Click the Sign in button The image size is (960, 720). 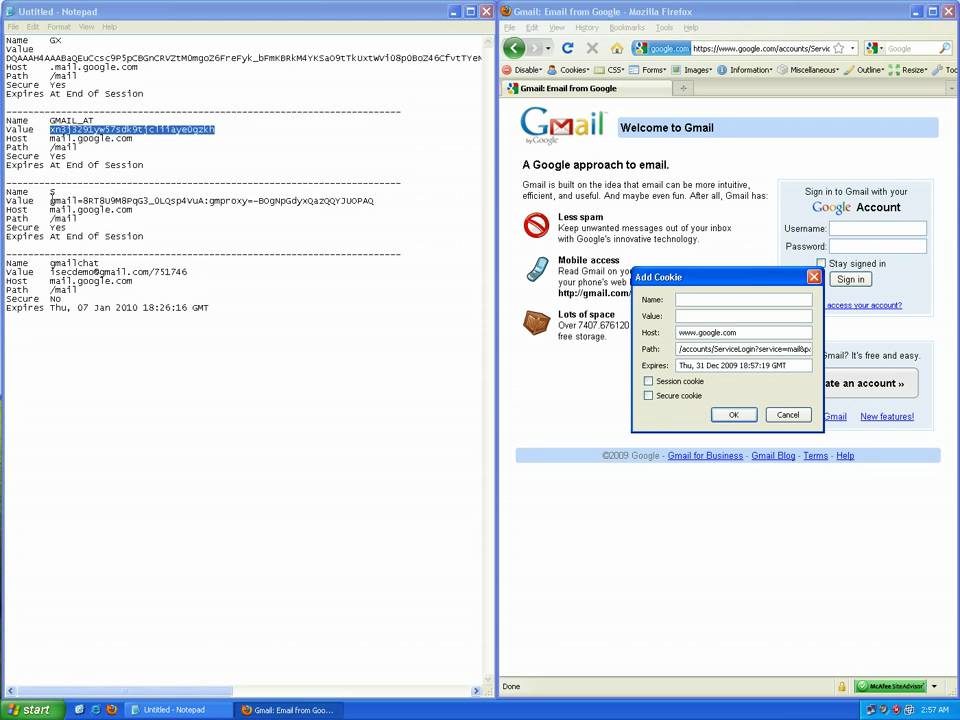(x=850, y=279)
